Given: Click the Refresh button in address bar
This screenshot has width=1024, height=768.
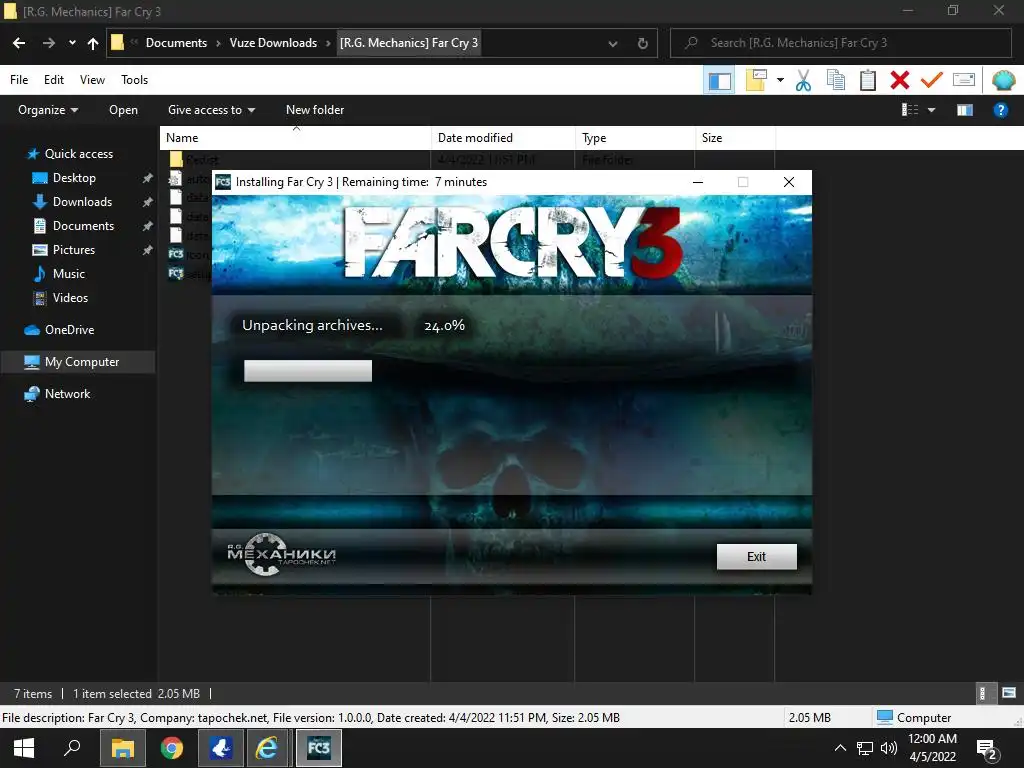Looking at the screenshot, I should click(x=643, y=43).
